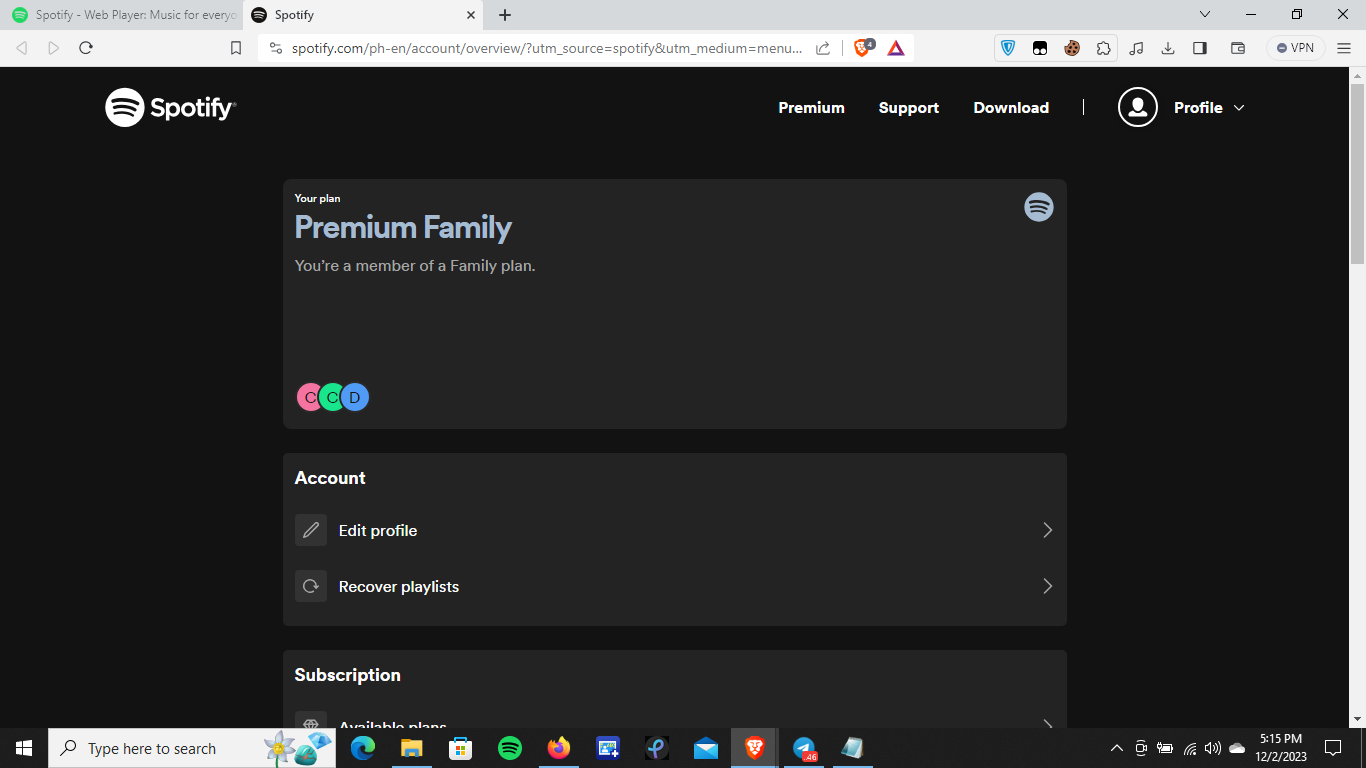The width and height of the screenshot is (1366, 768).
Task: Open a new browser tab
Action: point(505,15)
